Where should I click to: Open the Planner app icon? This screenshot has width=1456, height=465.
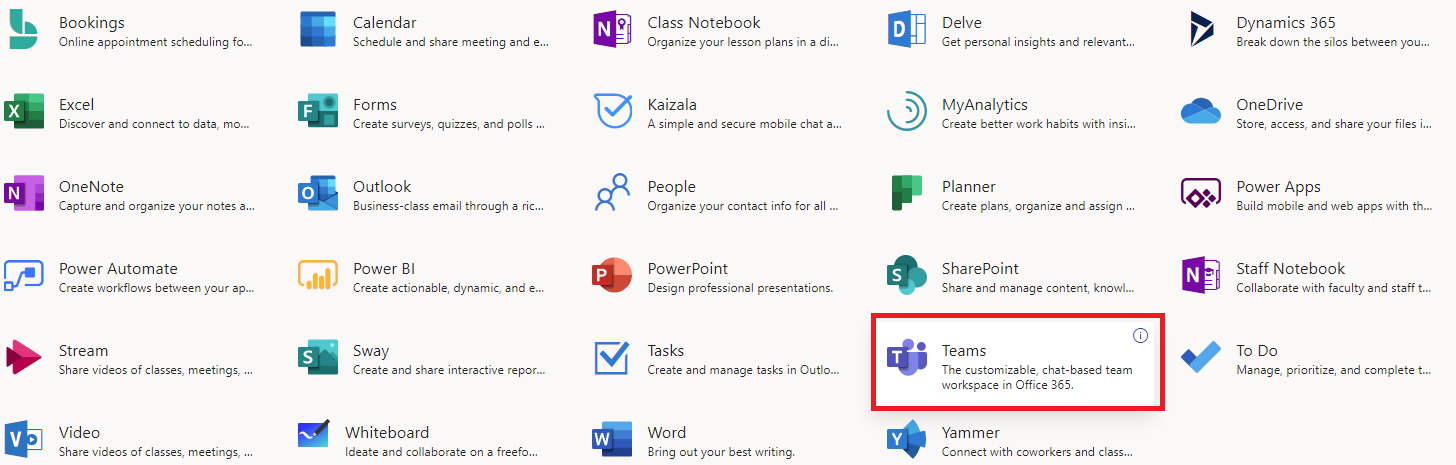906,194
